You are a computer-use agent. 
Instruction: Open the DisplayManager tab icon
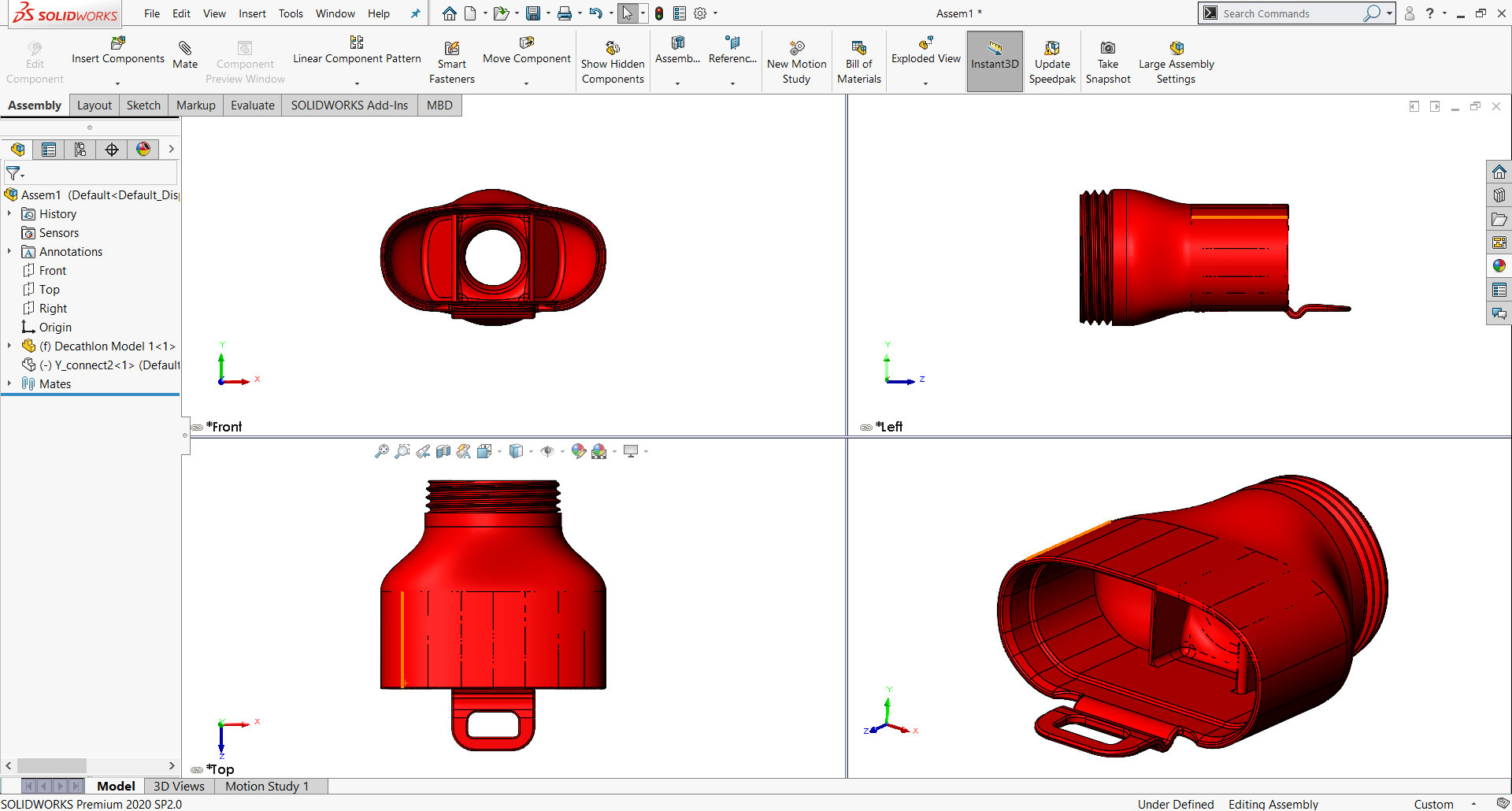tap(143, 150)
